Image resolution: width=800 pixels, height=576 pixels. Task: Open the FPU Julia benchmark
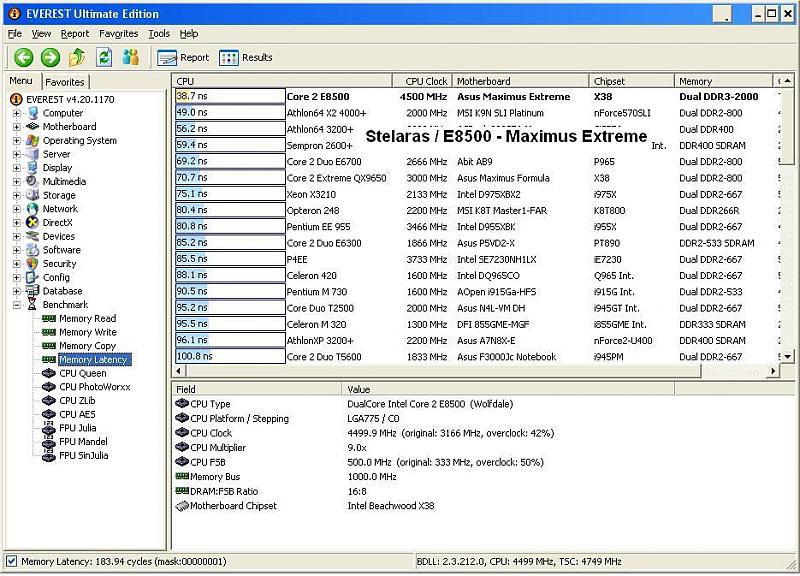pos(78,428)
